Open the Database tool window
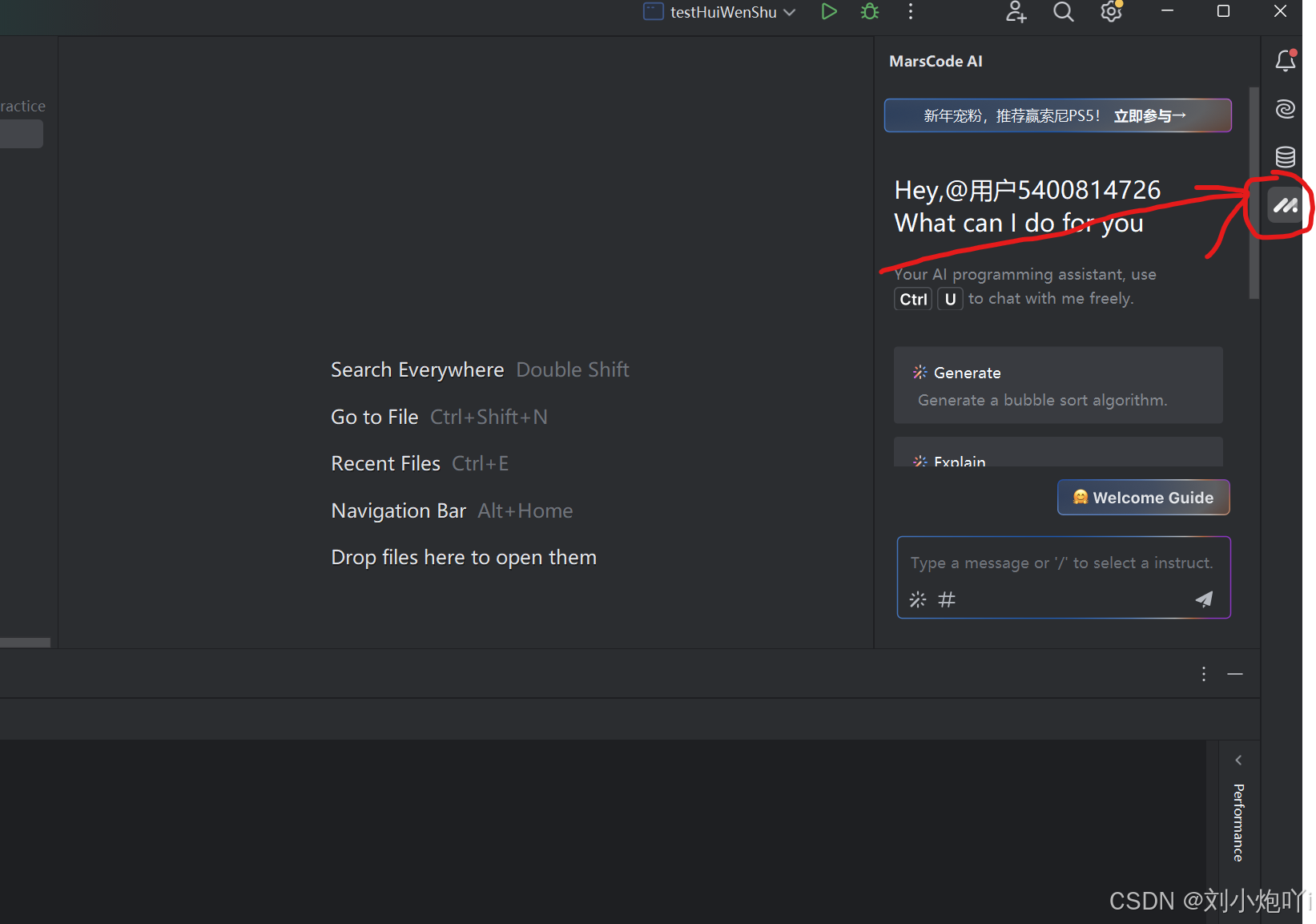1316x924 pixels. click(x=1286, y=157)
